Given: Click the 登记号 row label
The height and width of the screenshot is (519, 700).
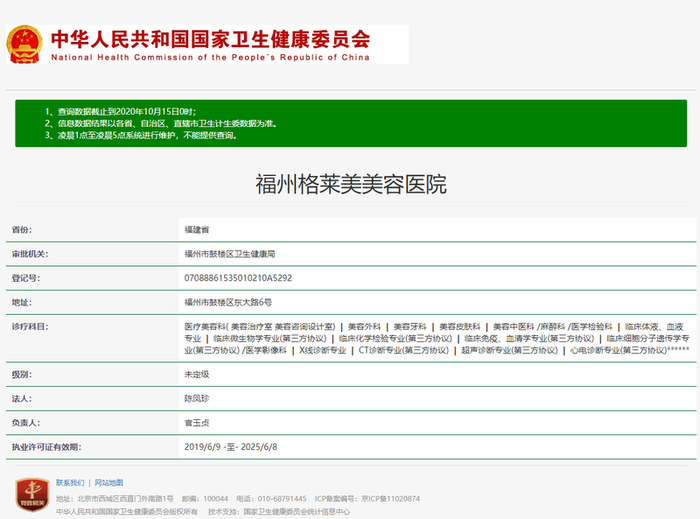Looking at the screenshot, I should pyautogui.click(x=25, y=278).
